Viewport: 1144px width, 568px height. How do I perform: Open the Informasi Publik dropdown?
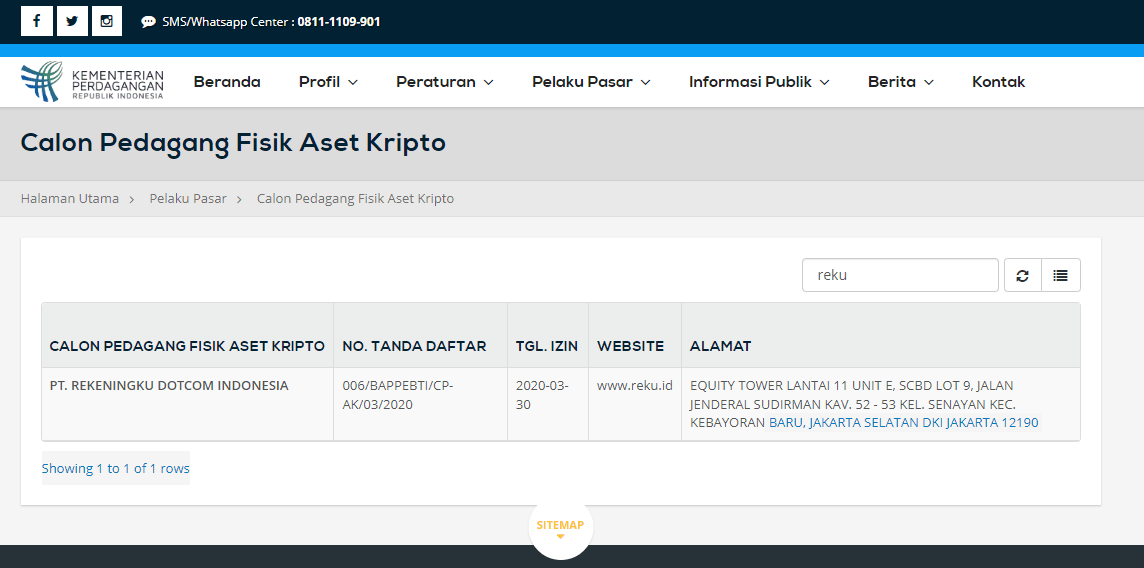759,82
